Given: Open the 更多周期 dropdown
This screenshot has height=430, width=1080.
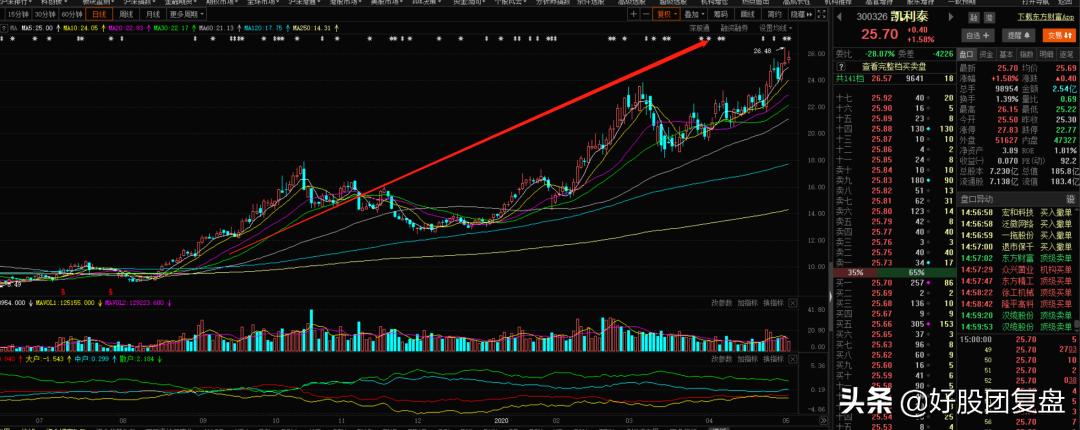Looking at the screenshot, I should [186, 14].
